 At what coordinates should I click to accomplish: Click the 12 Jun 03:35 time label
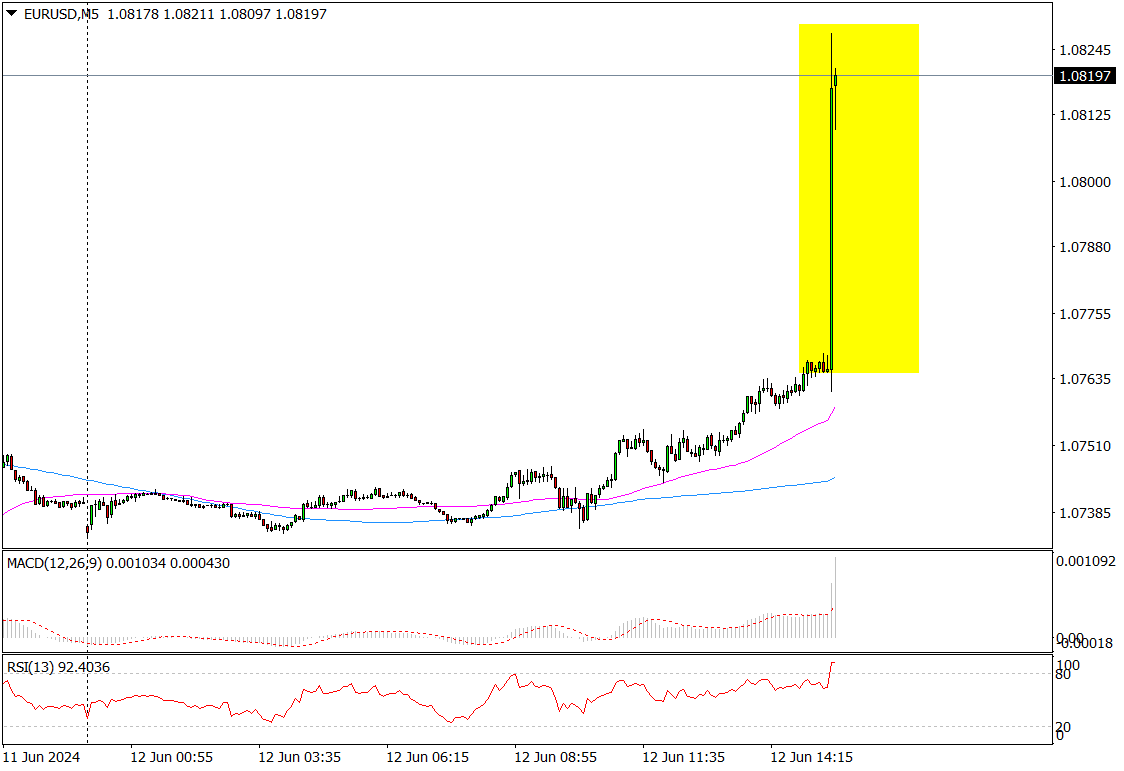[x=300, y=757]
